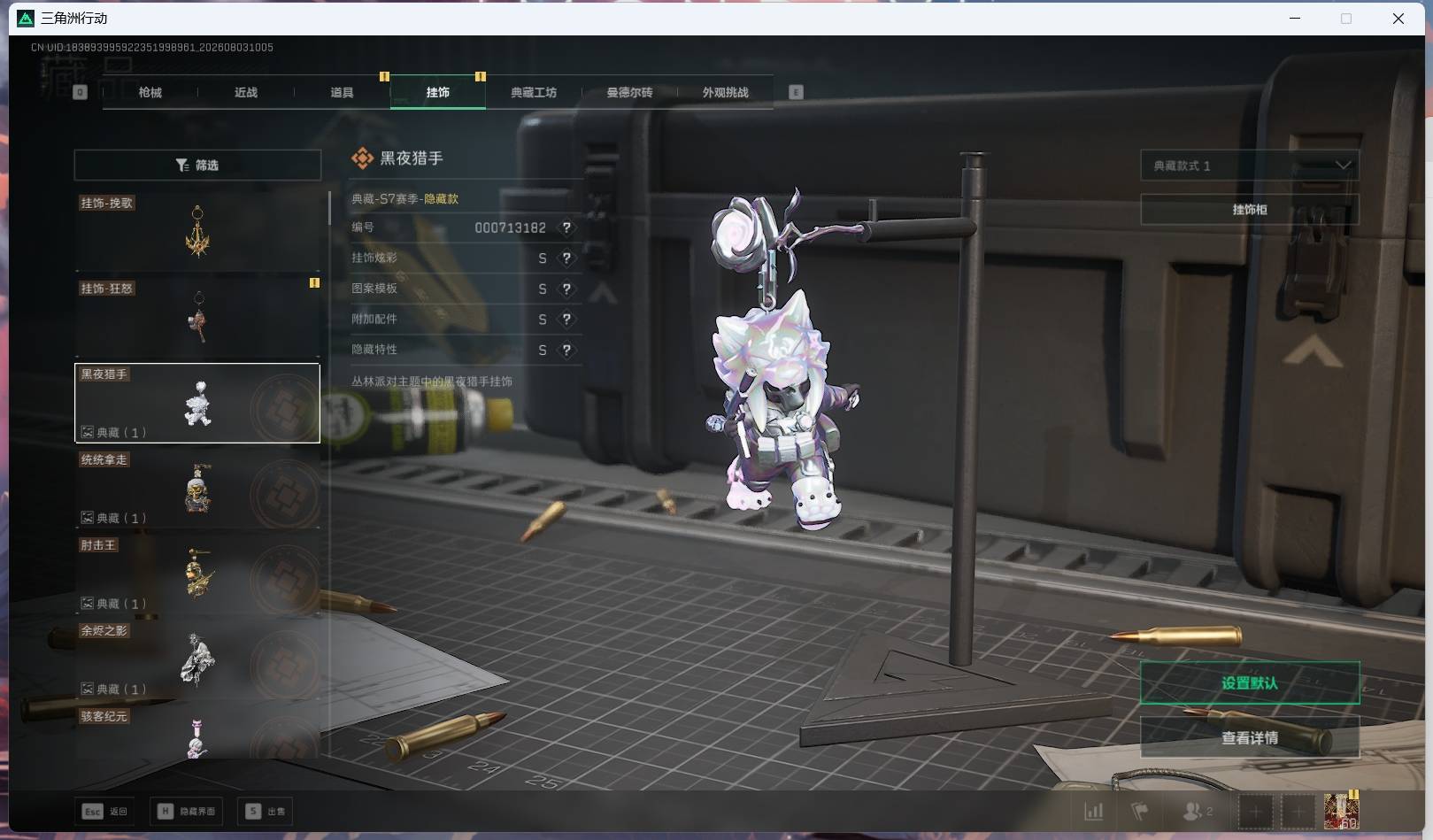Screen dimensions: 1433x840
Task: Open the player avatar thumbnail
Action: click(x=1341, y=811)
